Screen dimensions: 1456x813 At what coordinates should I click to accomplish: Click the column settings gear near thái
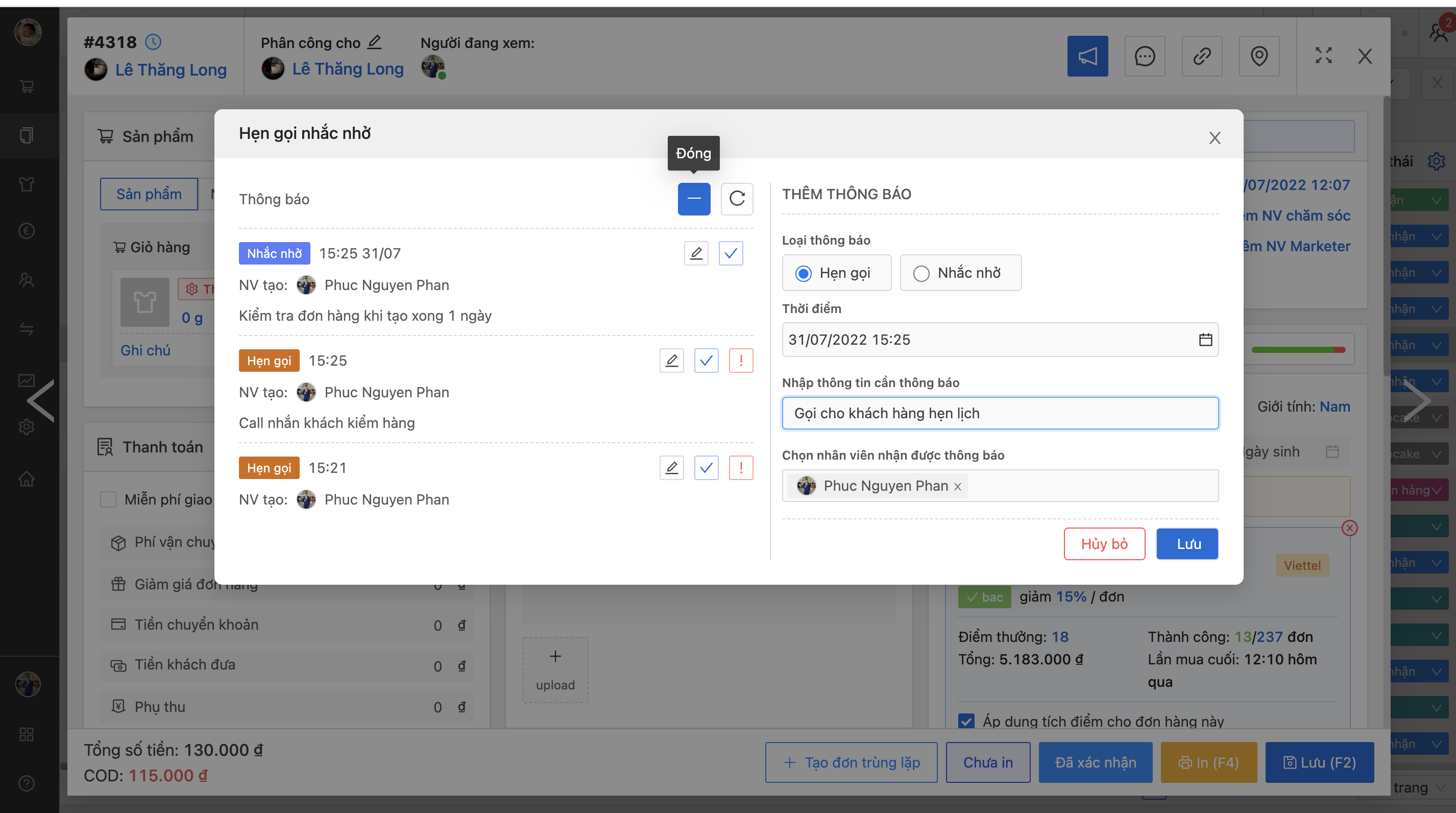pyautogui.click(x=1436, y=161)
